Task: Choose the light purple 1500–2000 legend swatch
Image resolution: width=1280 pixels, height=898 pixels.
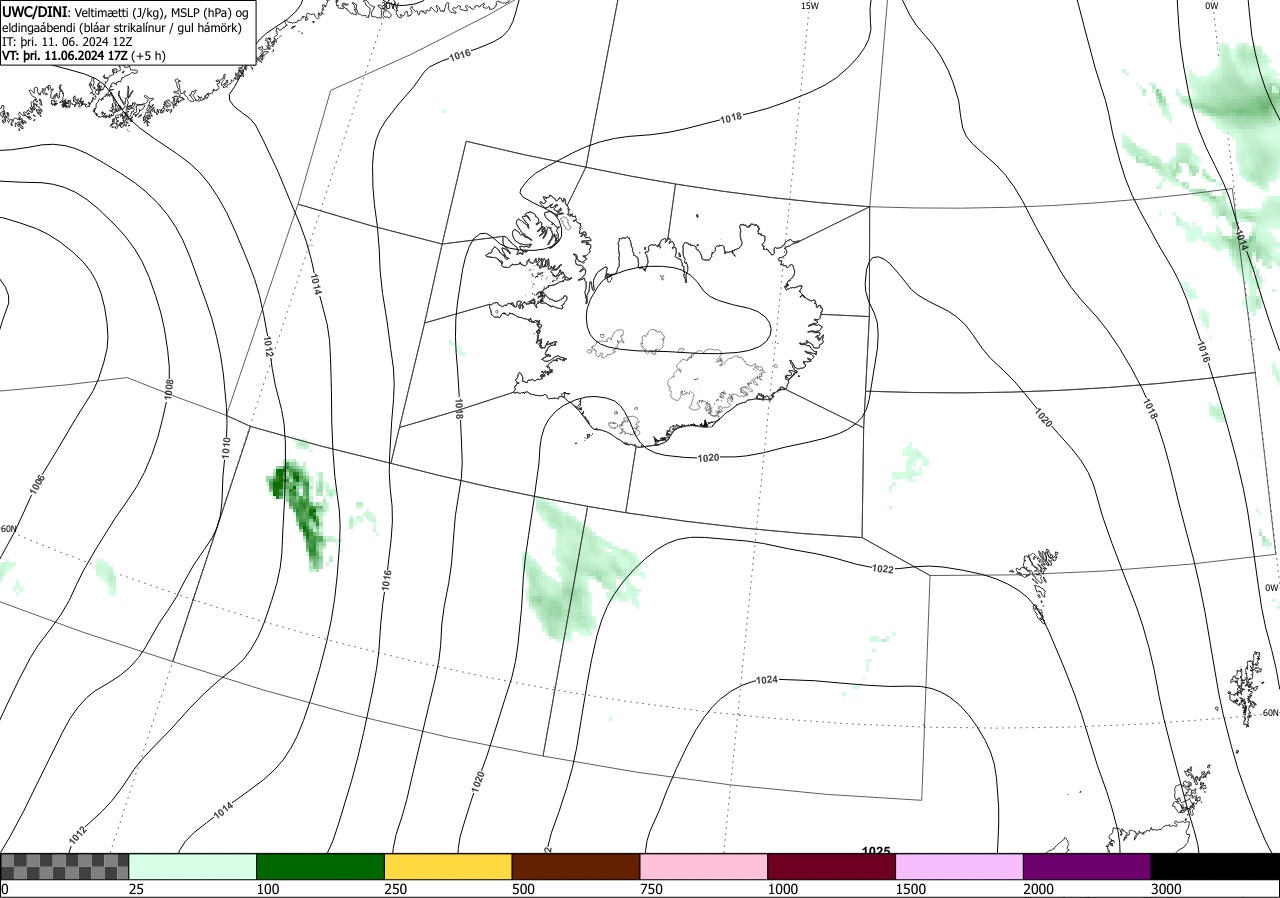Action: coord(960,866)
